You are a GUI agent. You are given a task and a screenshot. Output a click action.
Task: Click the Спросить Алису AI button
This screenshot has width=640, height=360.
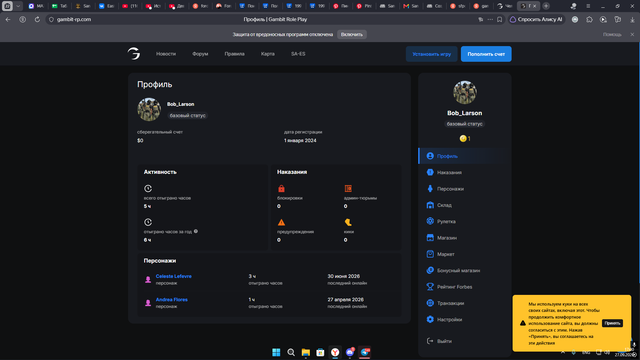click(536, 19)
